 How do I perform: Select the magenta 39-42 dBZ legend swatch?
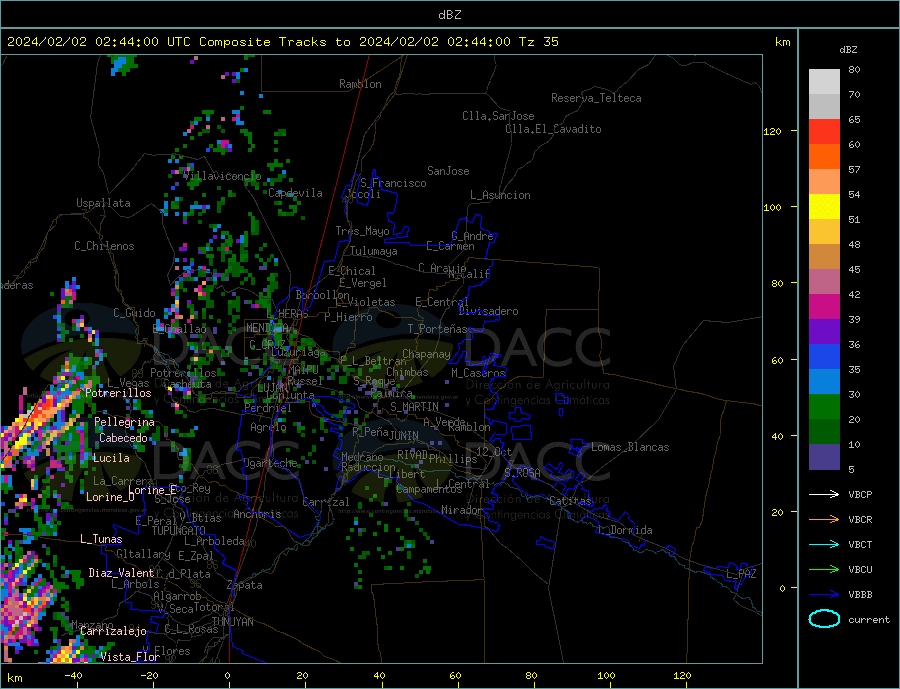point(824,307)
